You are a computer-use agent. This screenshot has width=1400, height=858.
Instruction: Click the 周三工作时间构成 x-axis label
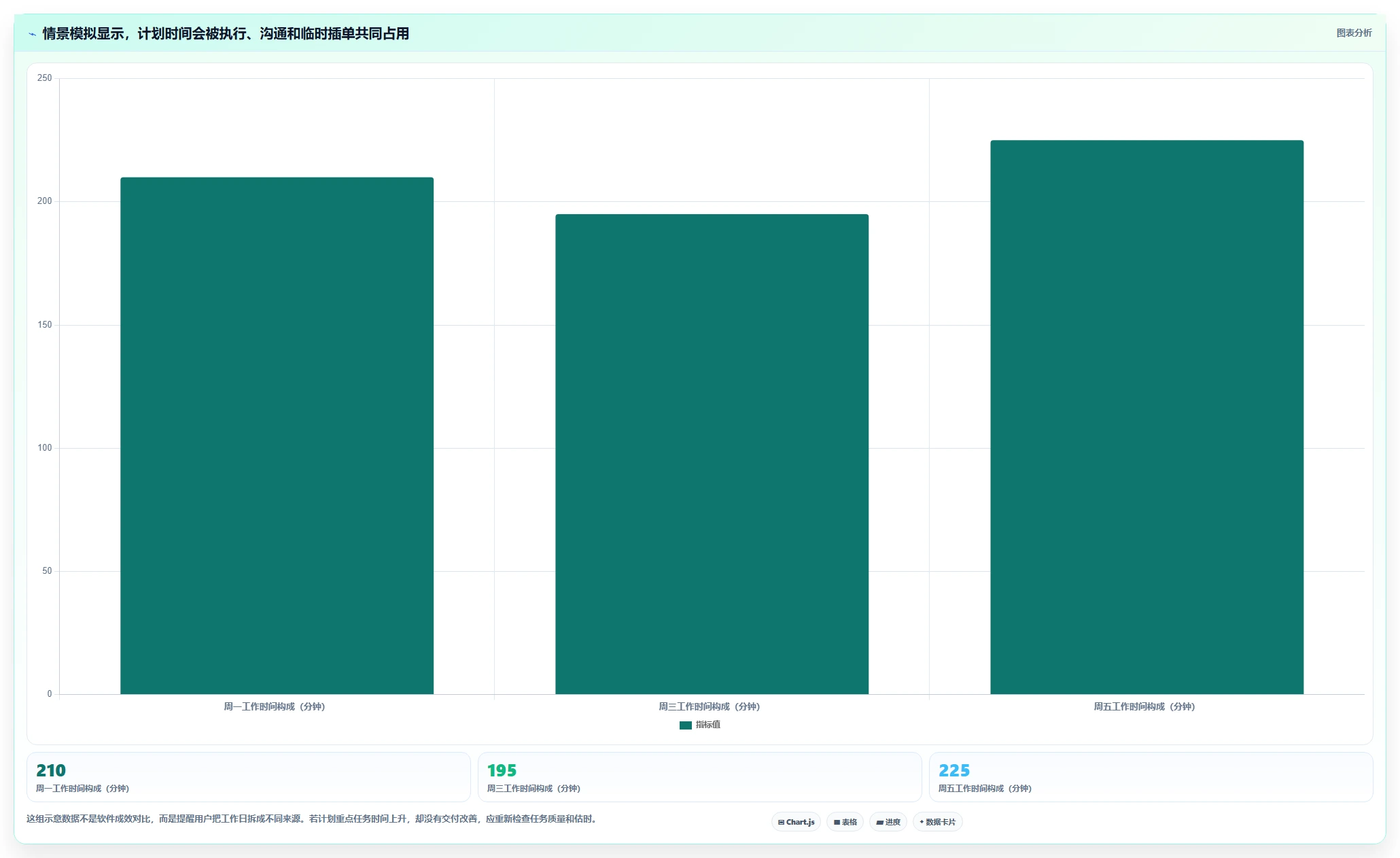point(709,706)
